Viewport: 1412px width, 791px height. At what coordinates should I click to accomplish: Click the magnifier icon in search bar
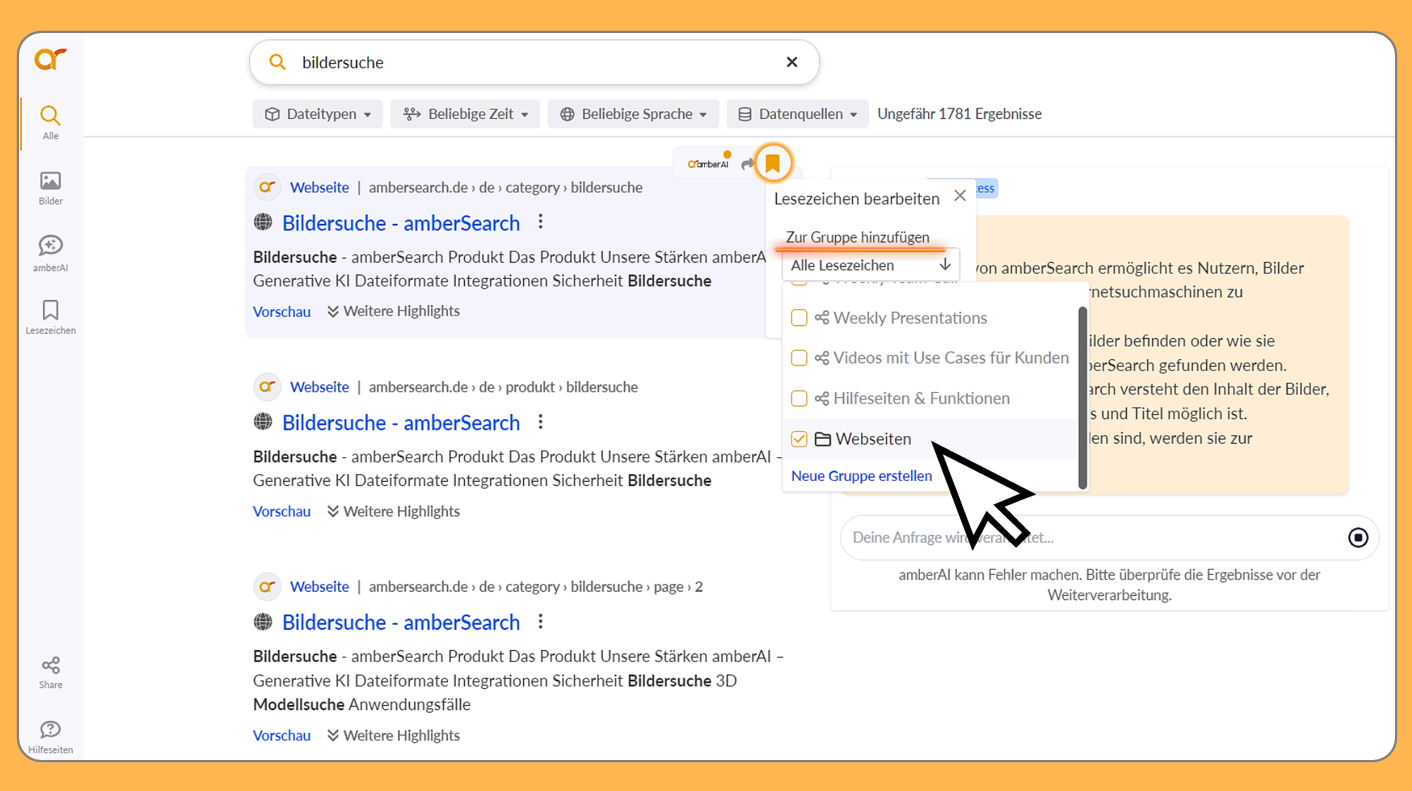click(x=278, y=62)
